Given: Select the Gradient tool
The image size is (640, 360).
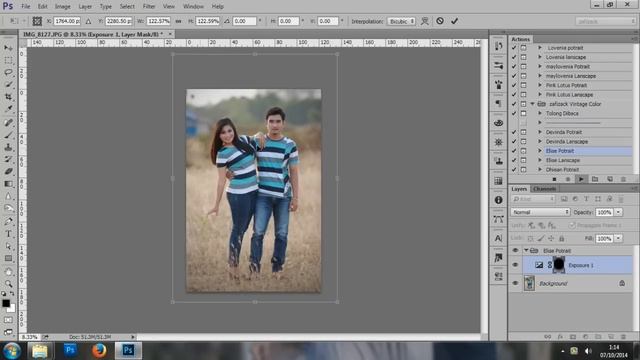Looking at the screenshot, I should 8,184.
